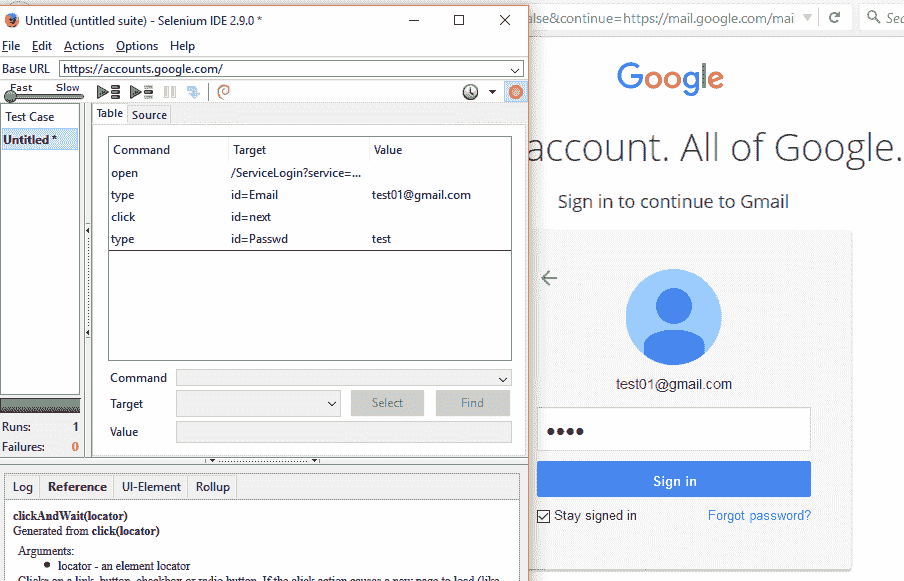Expand the scheduler dropdown arrow
Screen dimensions: 904x581
492,92
